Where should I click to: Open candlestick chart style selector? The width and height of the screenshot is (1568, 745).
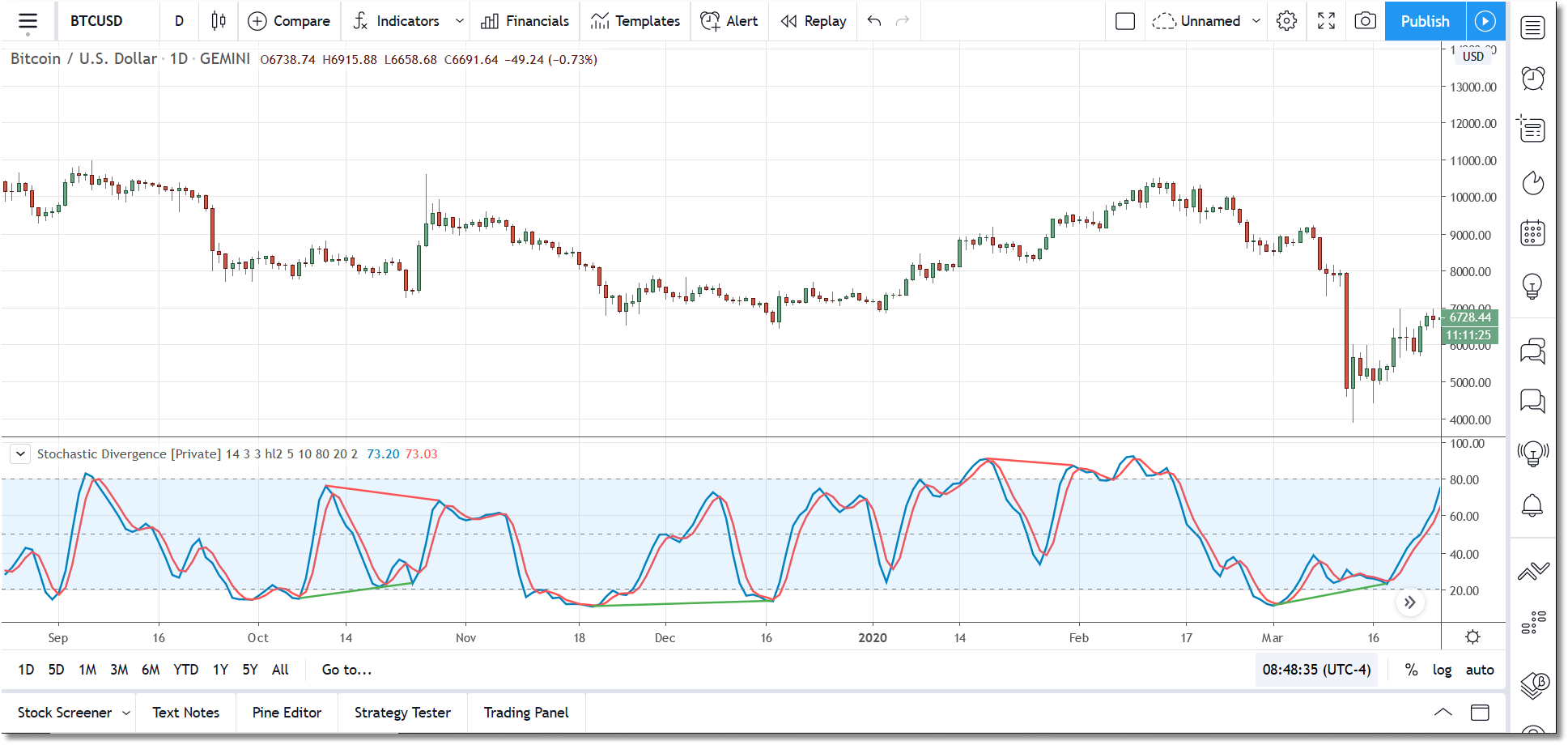point(219,21)
